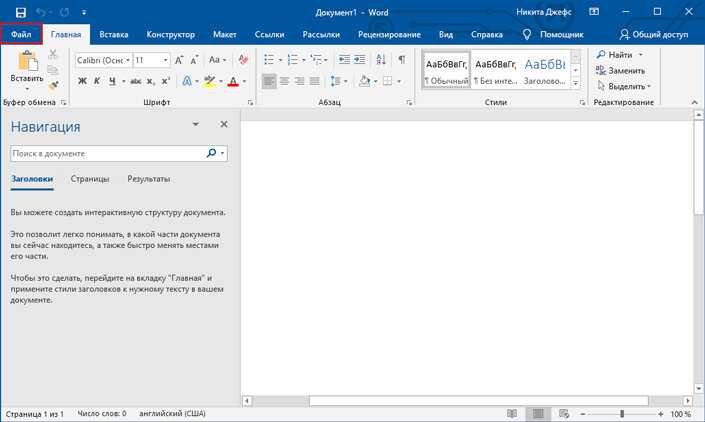Click the web layout view icon in status bar
This screenshot has width=705, height=422.
[x=564, y=413]
